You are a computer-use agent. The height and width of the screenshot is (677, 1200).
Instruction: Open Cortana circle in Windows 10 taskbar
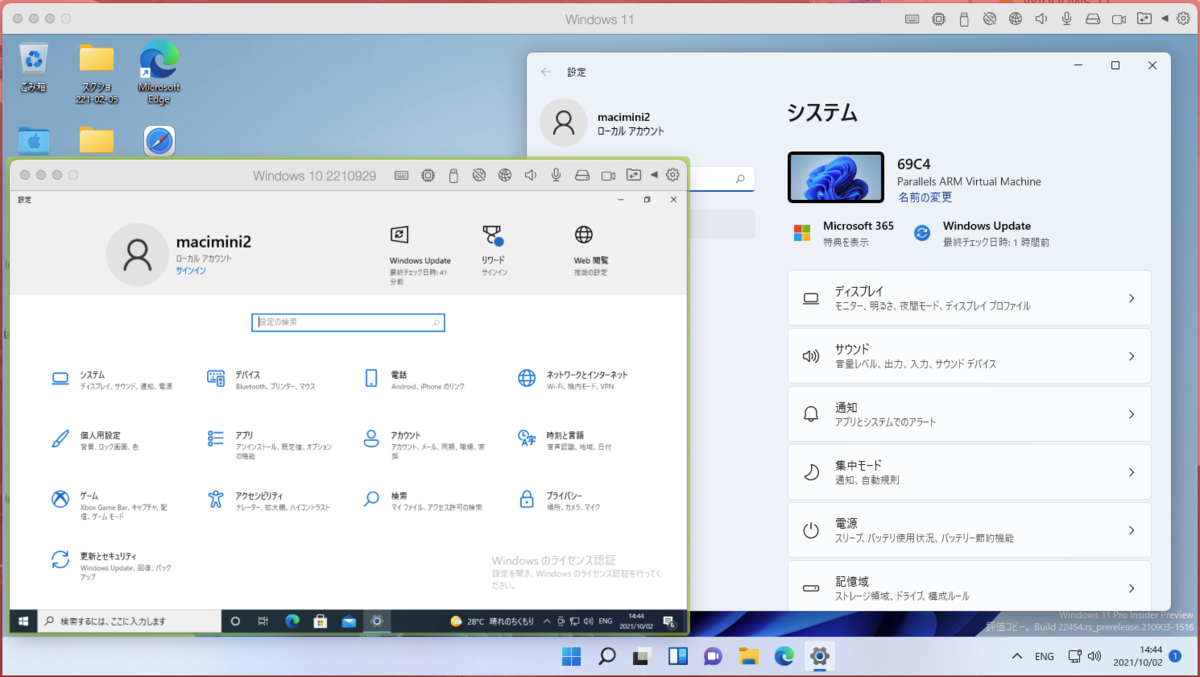(x=236, y=621)
